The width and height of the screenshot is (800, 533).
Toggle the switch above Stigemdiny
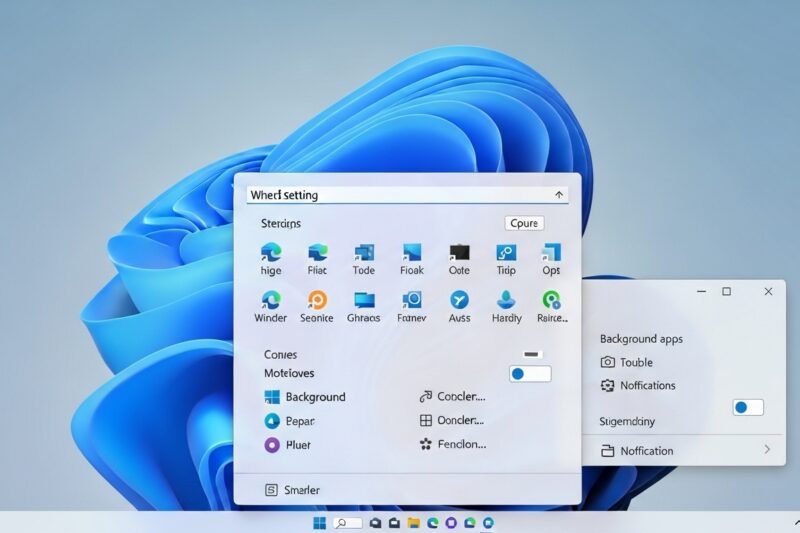(x=748, y=407)
